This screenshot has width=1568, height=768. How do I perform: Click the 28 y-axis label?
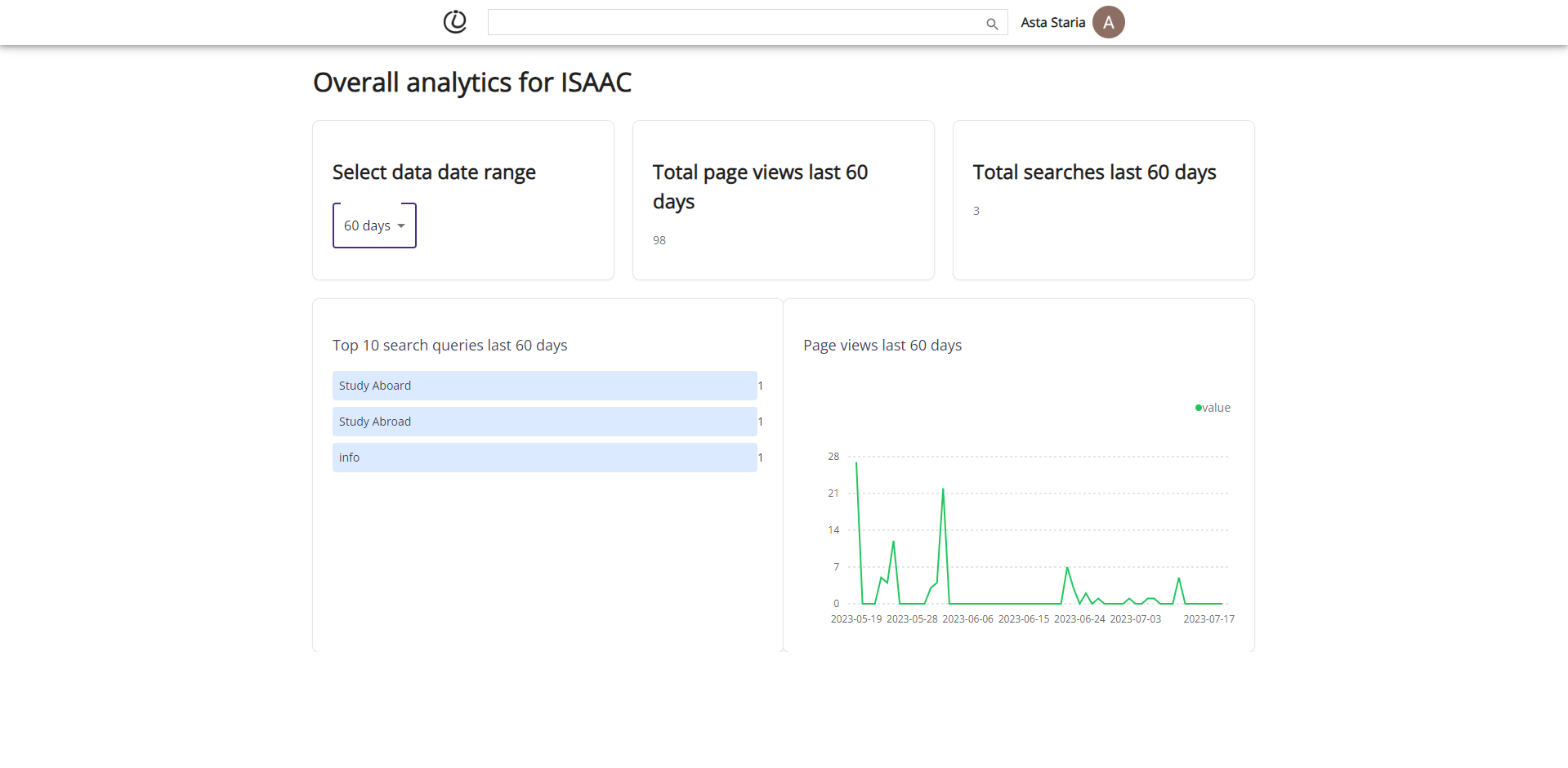[833, 457]
